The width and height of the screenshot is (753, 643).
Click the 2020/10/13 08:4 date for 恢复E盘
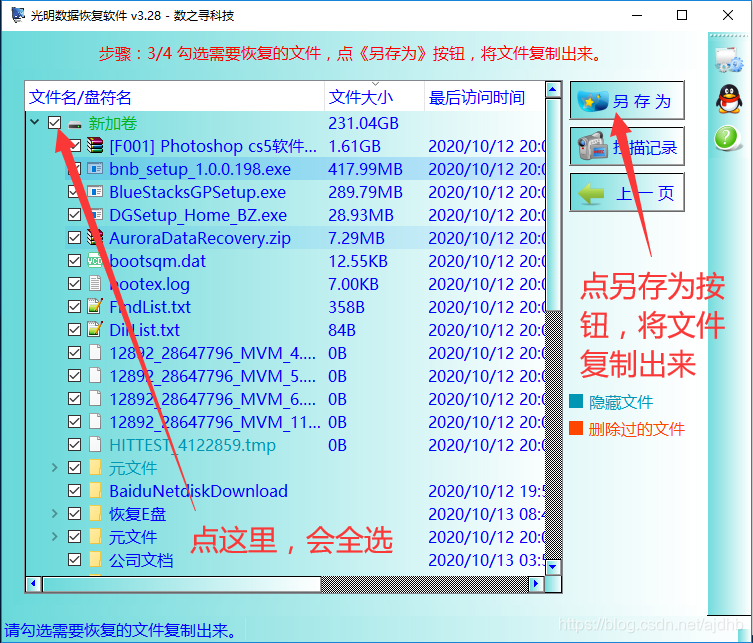(x=486, y=514)
